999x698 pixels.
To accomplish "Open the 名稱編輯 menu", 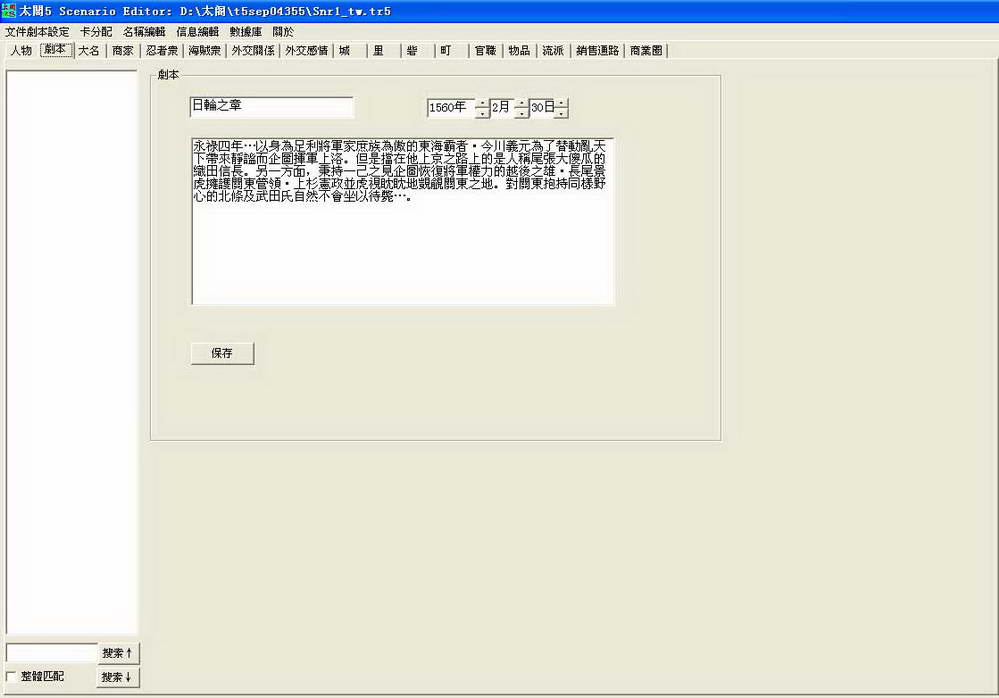I will click(x=144, y=32).
